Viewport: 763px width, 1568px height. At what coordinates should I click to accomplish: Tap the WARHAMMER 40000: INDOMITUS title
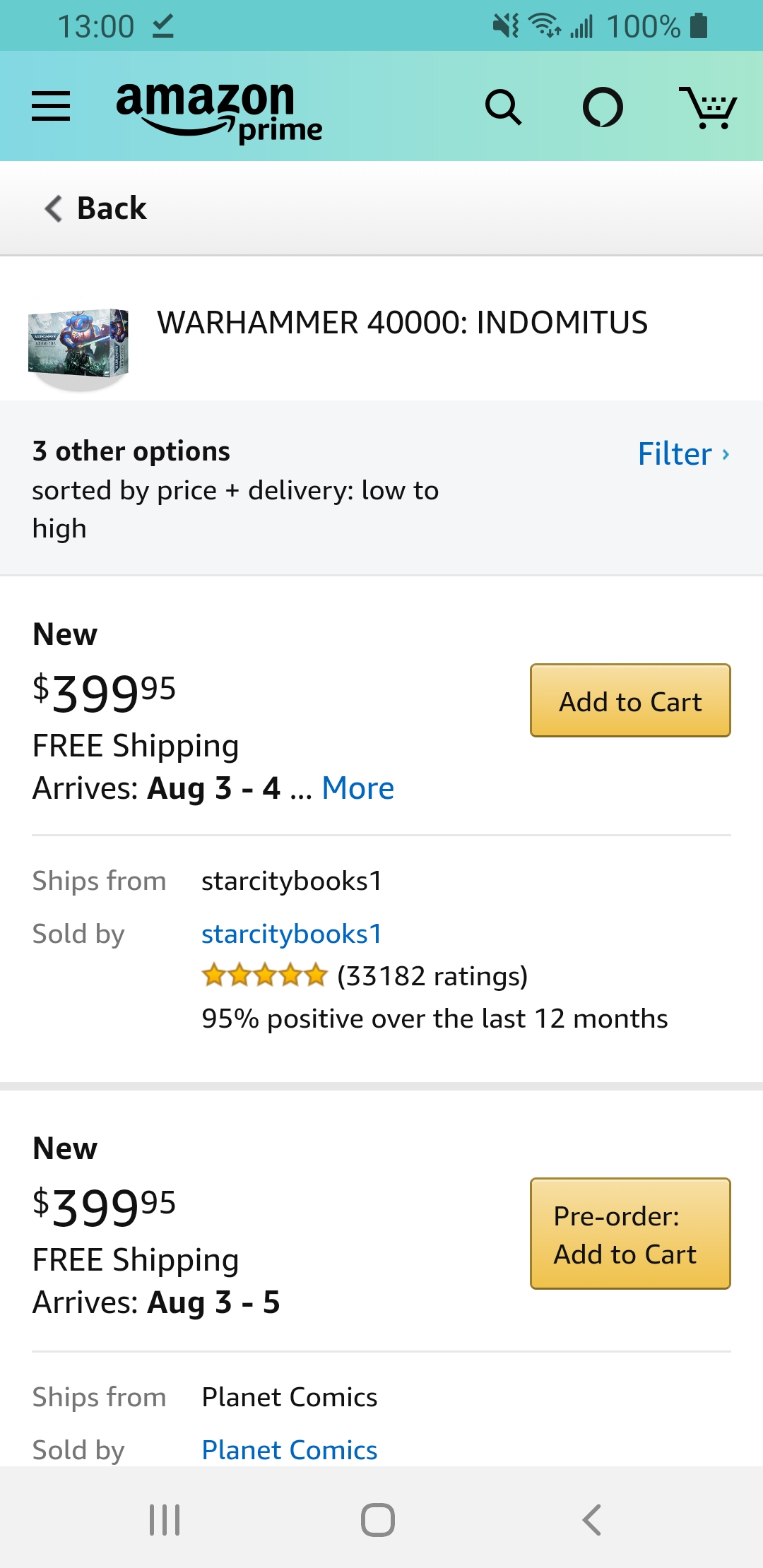tap(402, 323)
